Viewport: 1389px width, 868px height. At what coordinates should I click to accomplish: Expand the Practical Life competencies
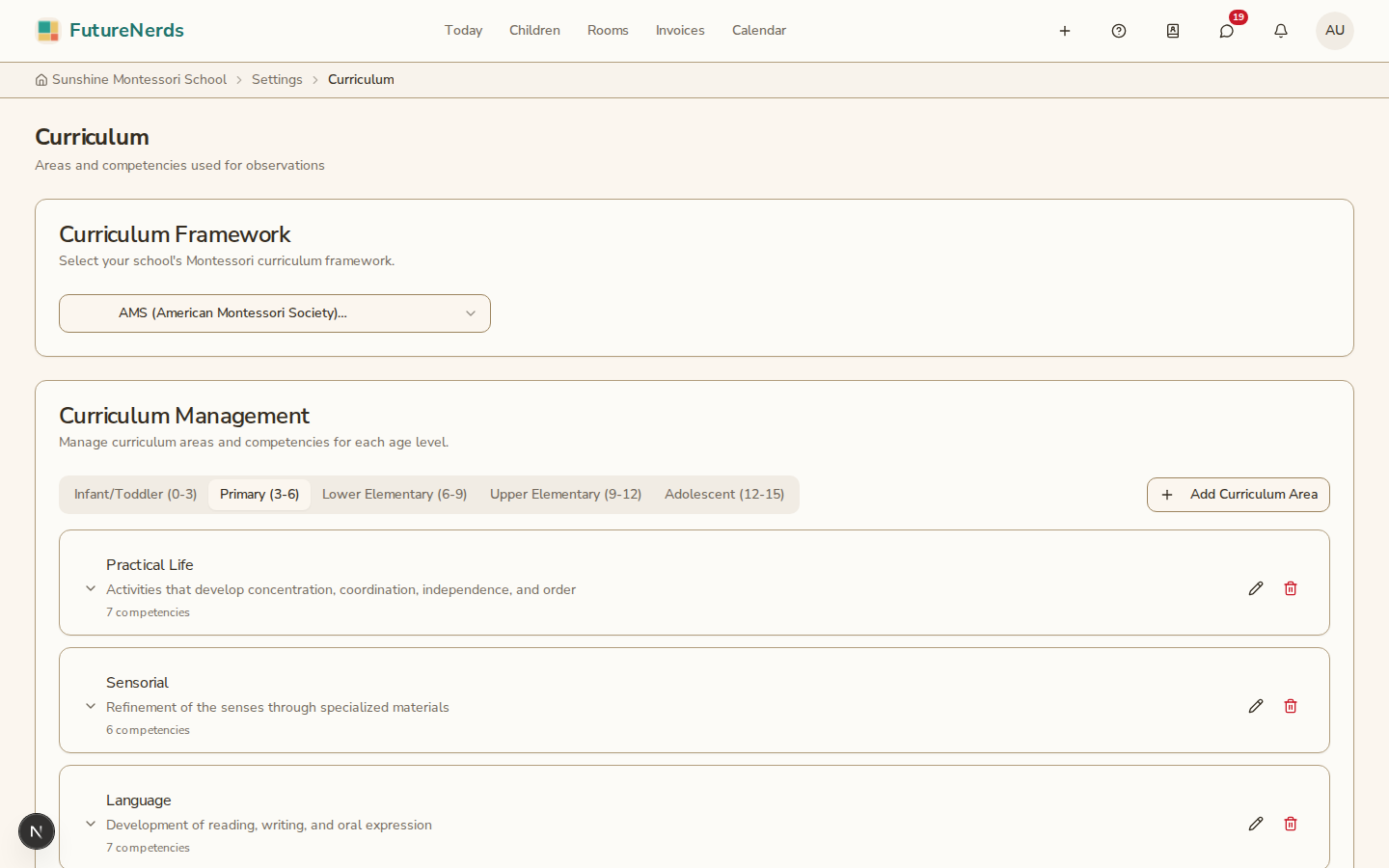91,588
